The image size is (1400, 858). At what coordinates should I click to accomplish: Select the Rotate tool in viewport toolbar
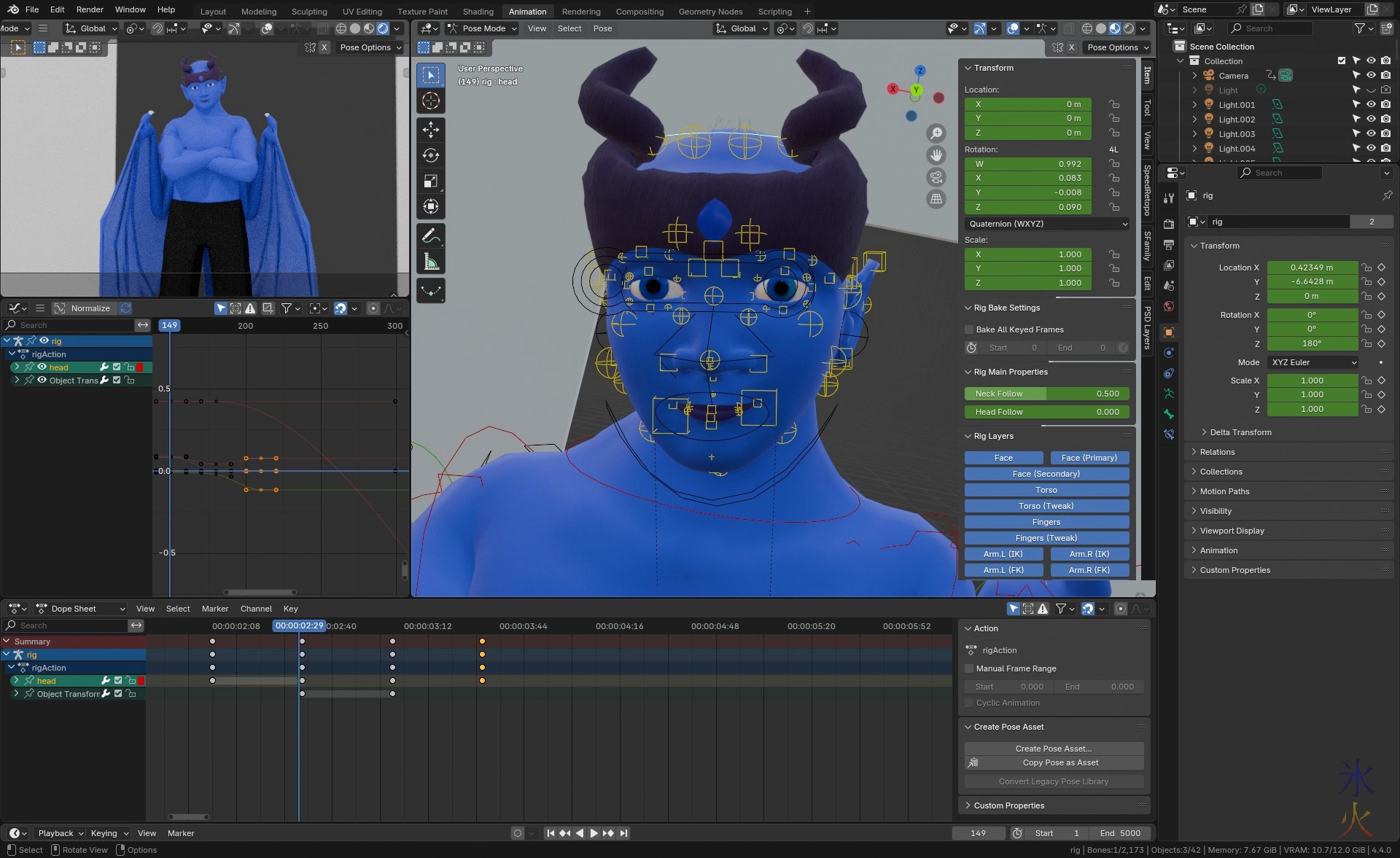[430, 155]
